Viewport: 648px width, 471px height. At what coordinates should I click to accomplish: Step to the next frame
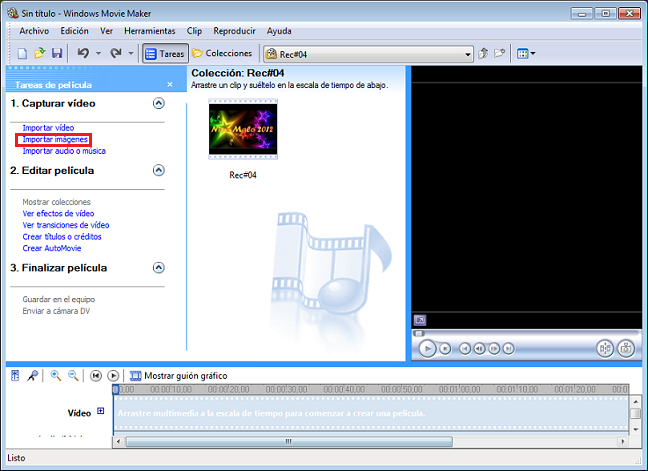(494, 349)
